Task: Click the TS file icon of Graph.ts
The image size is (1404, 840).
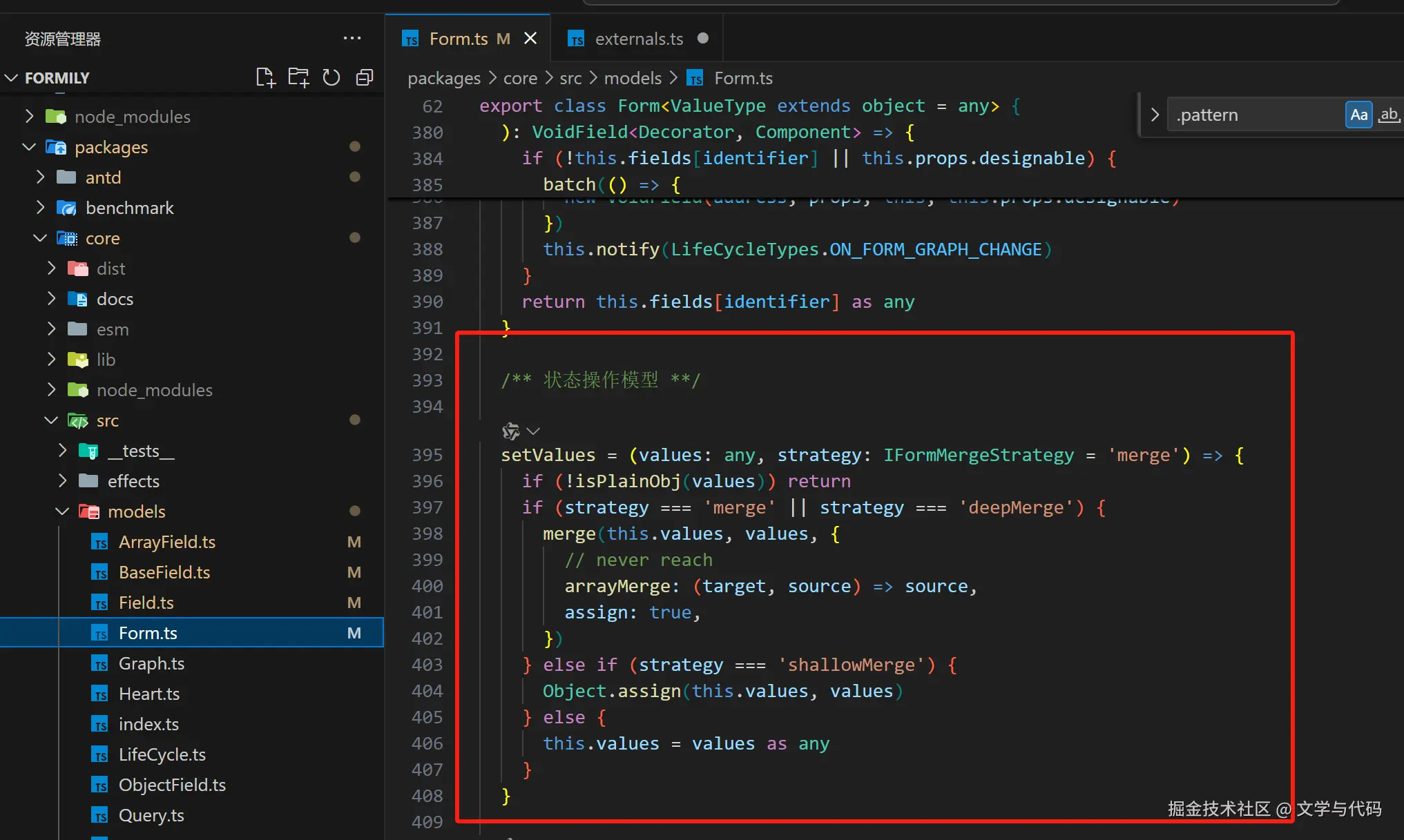Action: pos(100,664)
